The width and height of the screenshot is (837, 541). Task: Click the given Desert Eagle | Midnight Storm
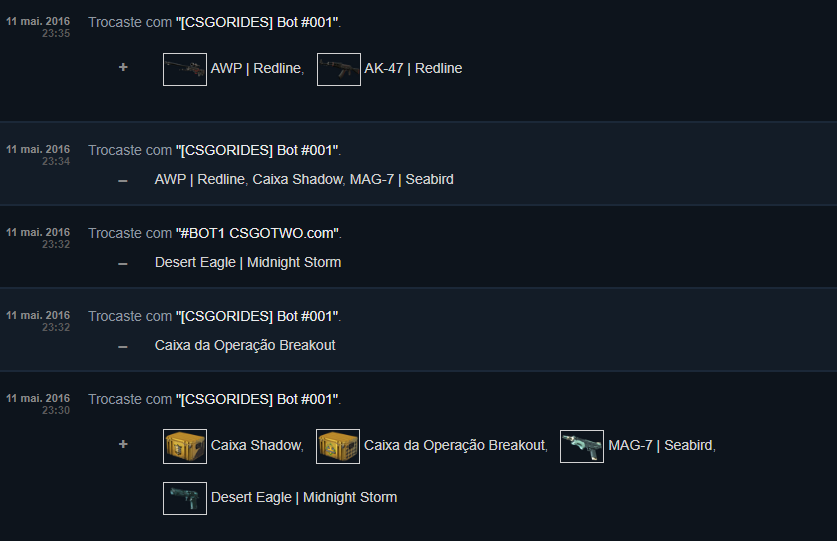248,262
